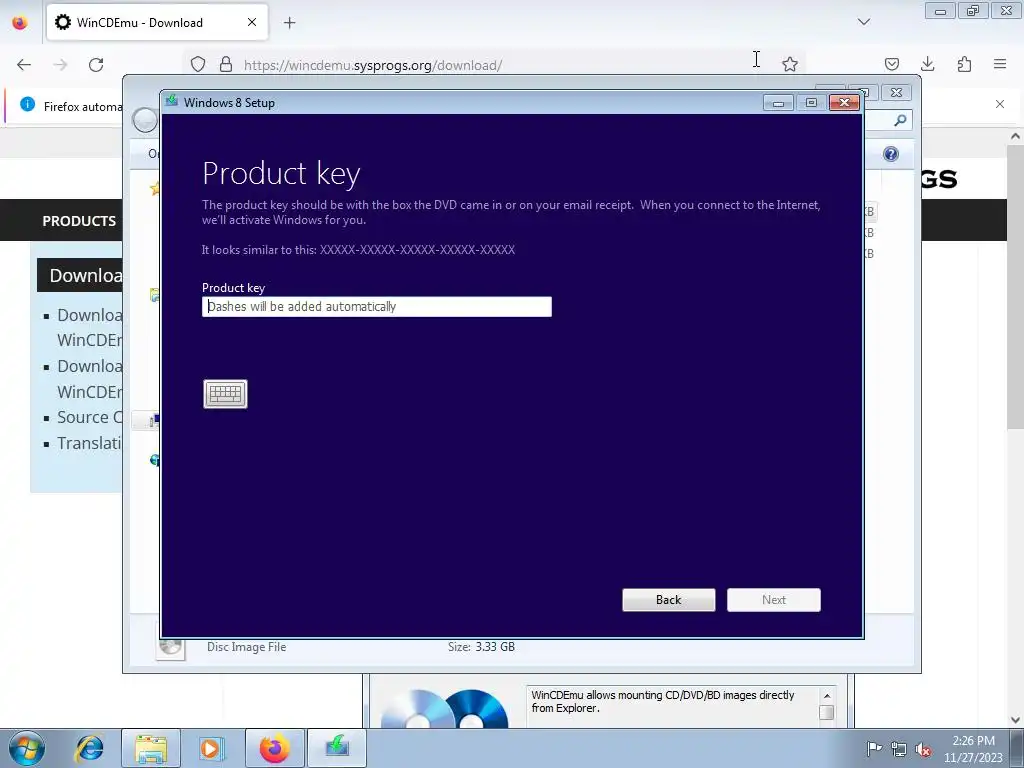Screen dimensions: 1024x768
Task: Open Firefox extensions menu
Action: click(964, 64)
